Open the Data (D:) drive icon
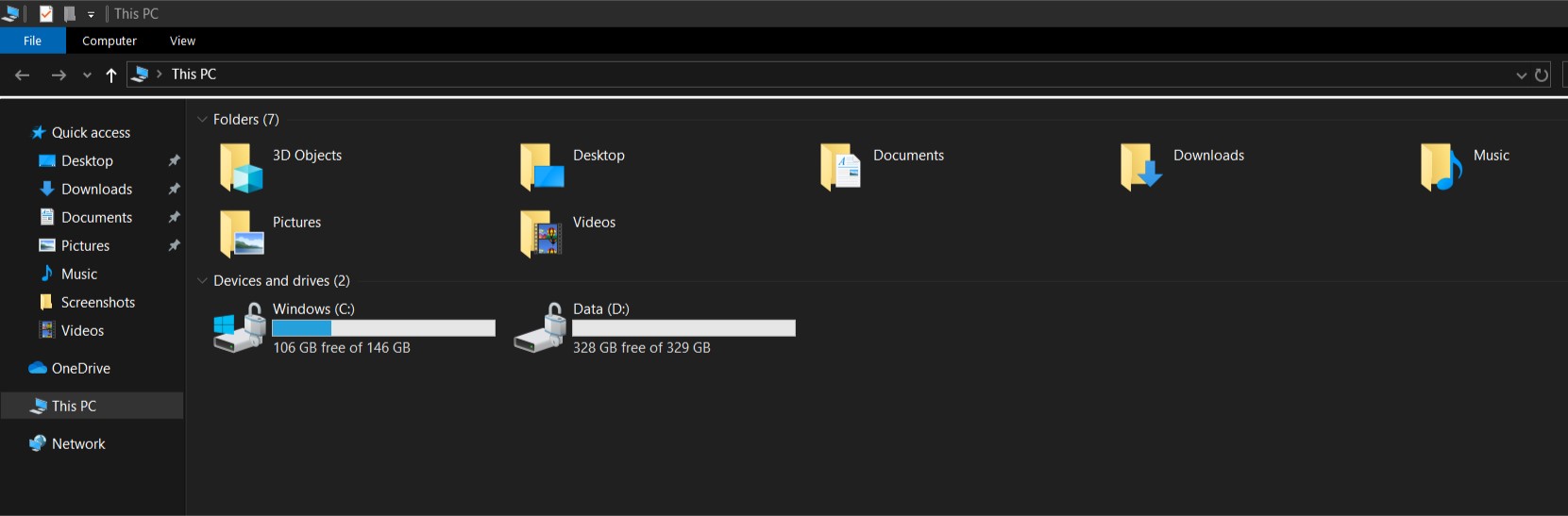1568x516 pixels. click(540, 328)
